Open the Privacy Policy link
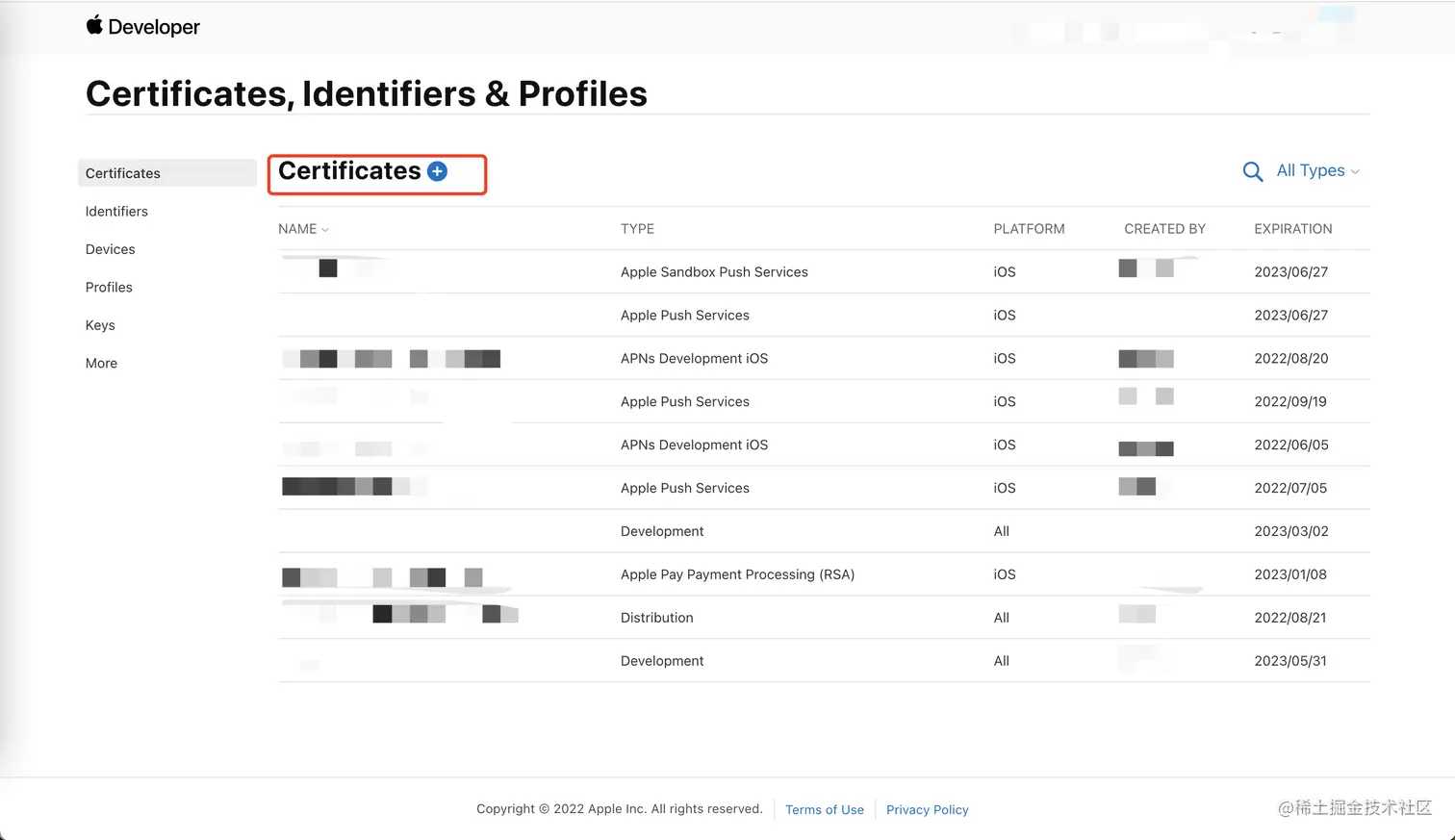Viewport: 1455px width, 840px height. coord(927,810)
